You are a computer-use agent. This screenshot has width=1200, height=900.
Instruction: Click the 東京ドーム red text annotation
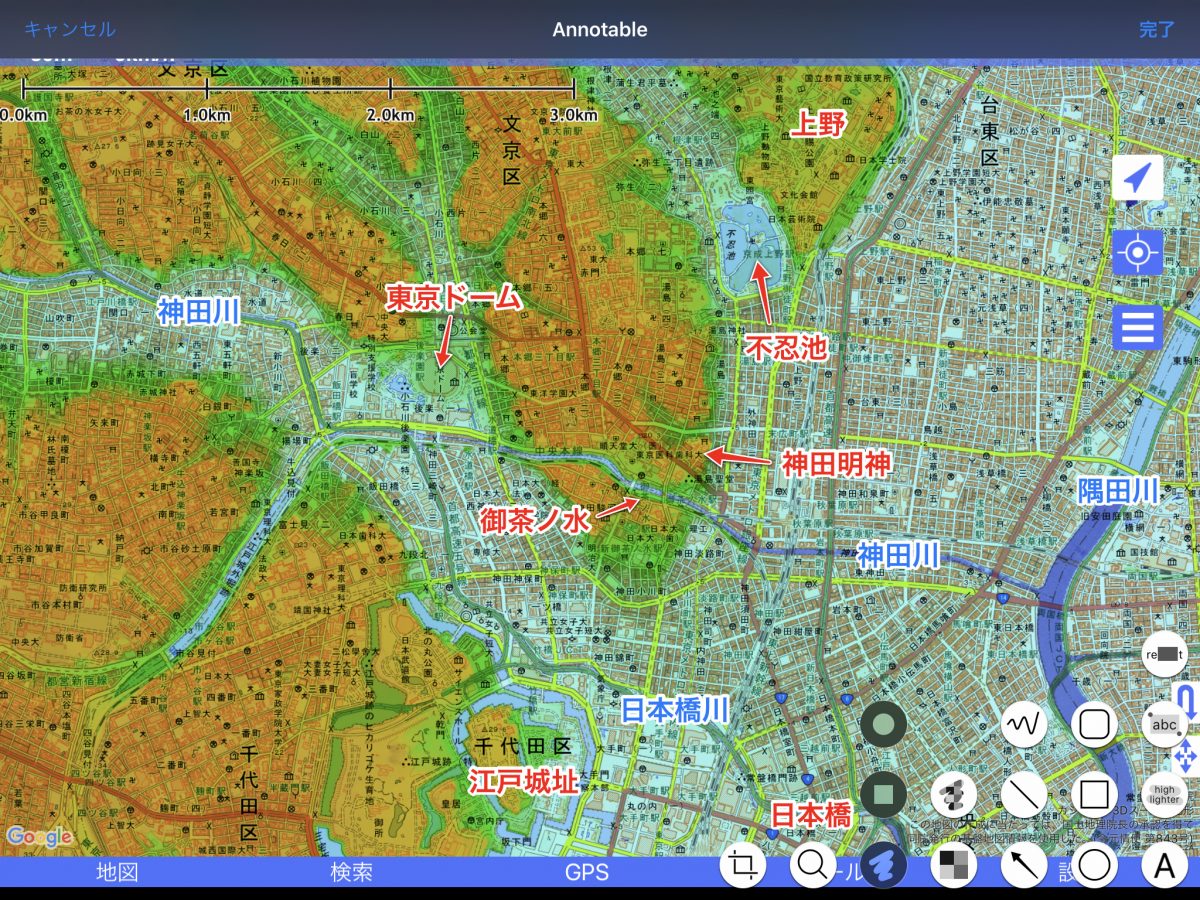point(454,298)
